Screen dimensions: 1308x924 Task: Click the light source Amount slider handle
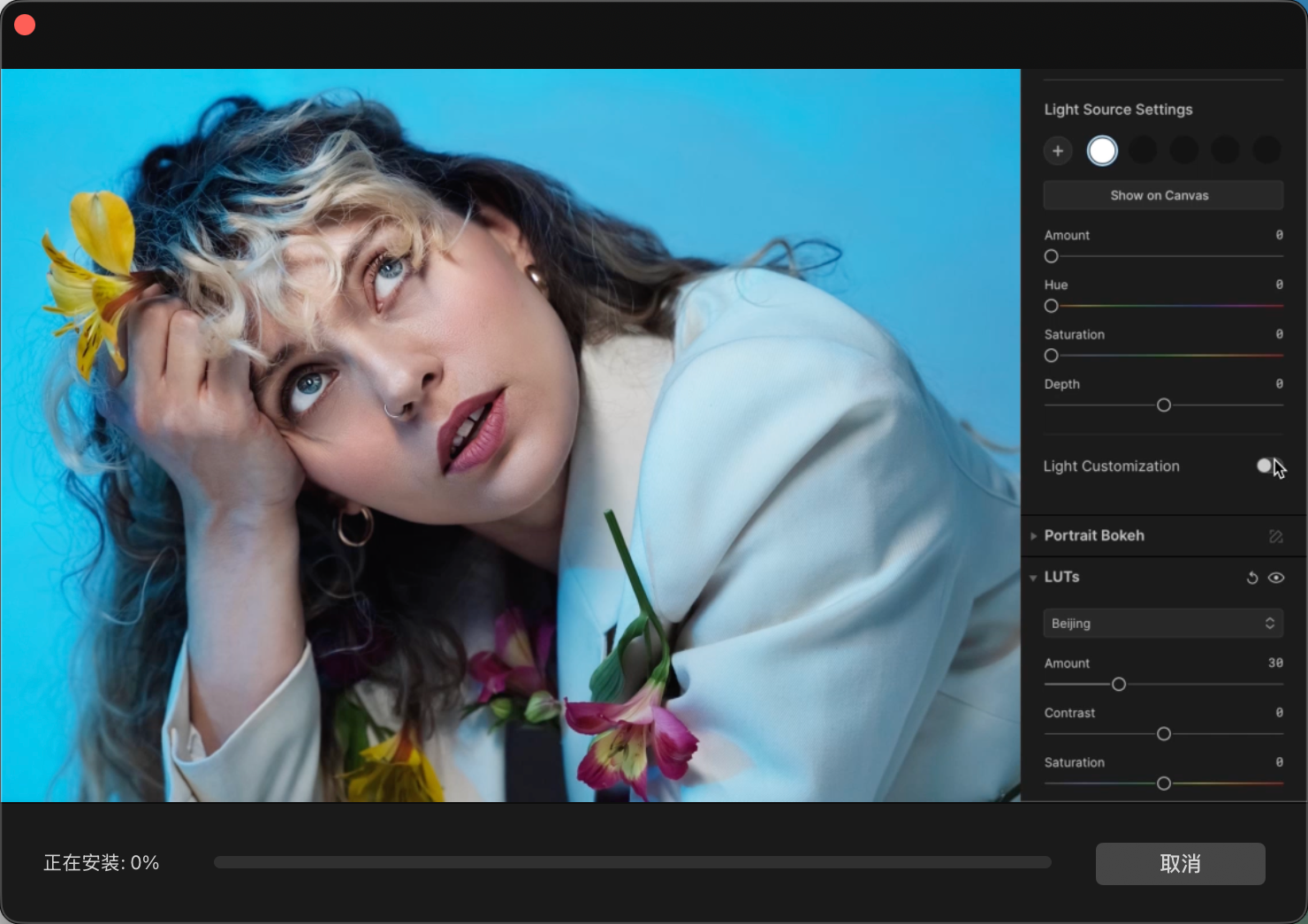pyautogui.click(x=1051, y=256)
